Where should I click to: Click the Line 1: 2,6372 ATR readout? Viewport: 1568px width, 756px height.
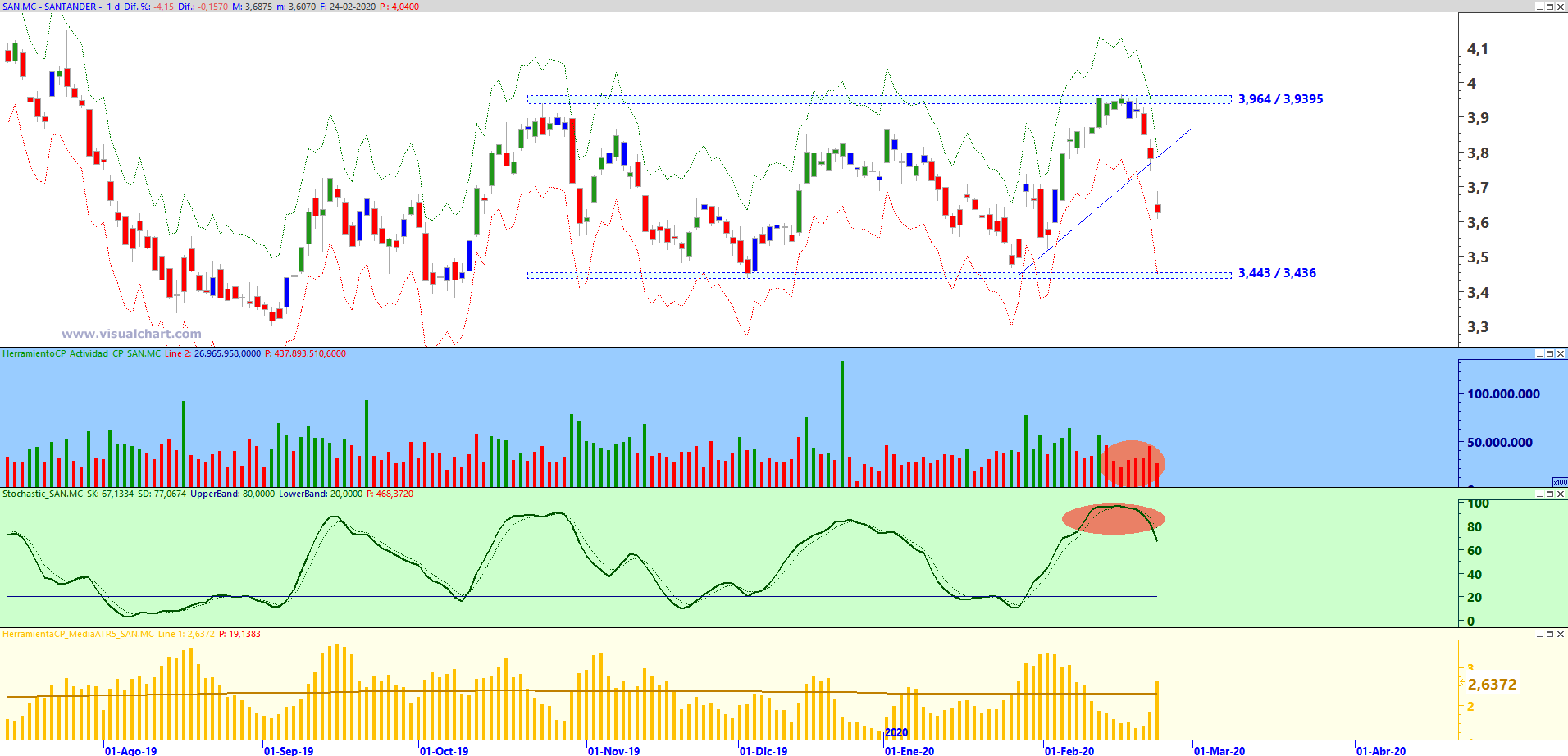tap(186, 635)
